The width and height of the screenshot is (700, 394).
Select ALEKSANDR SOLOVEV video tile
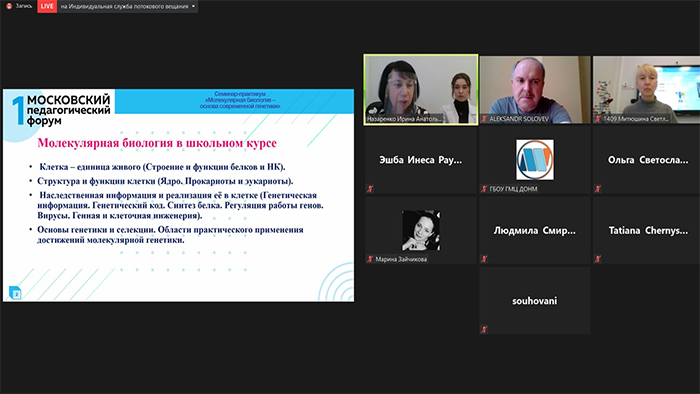click(535, 89)
